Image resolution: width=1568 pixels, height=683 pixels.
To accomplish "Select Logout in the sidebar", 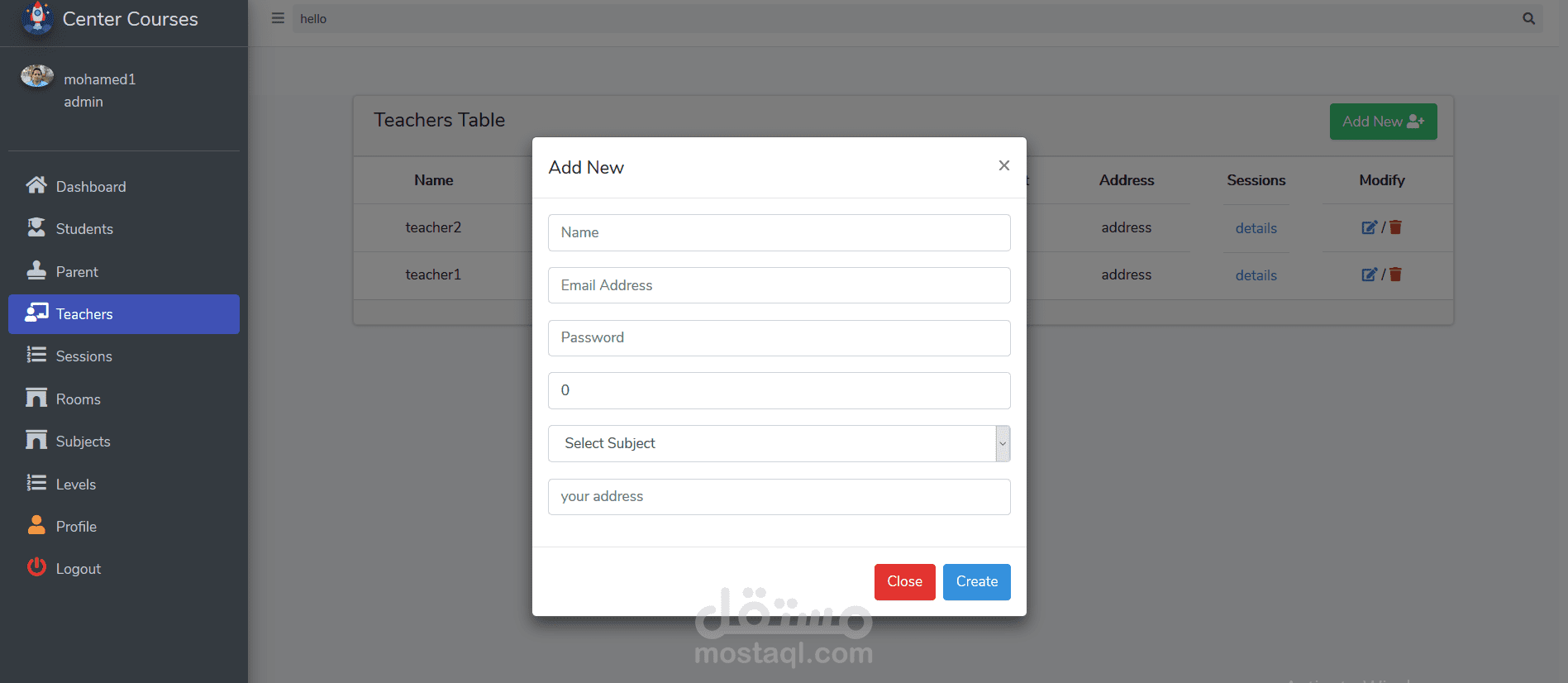I will (78, 569).
